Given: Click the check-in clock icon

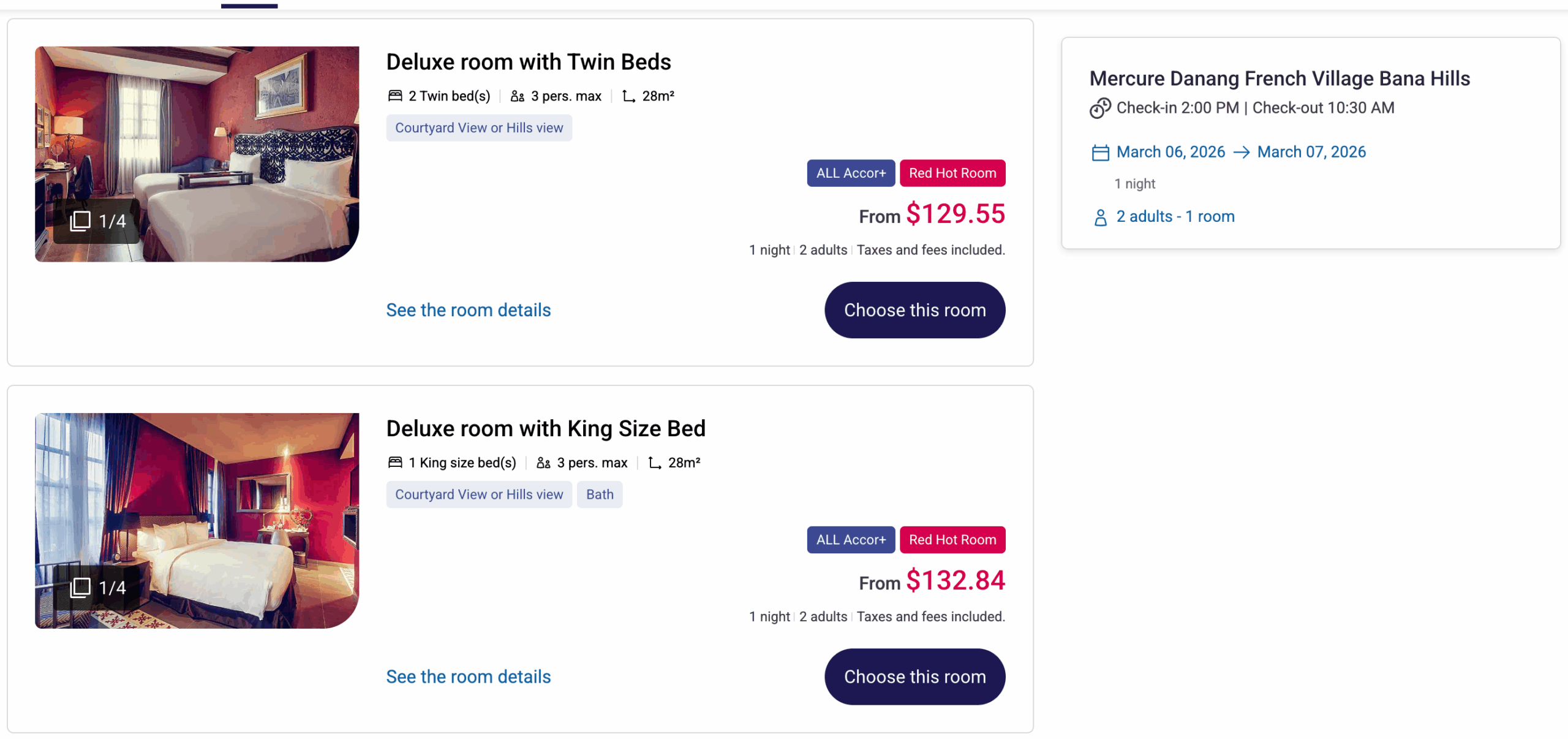Looking at the screenshot, I should [x=1099, y=108].
